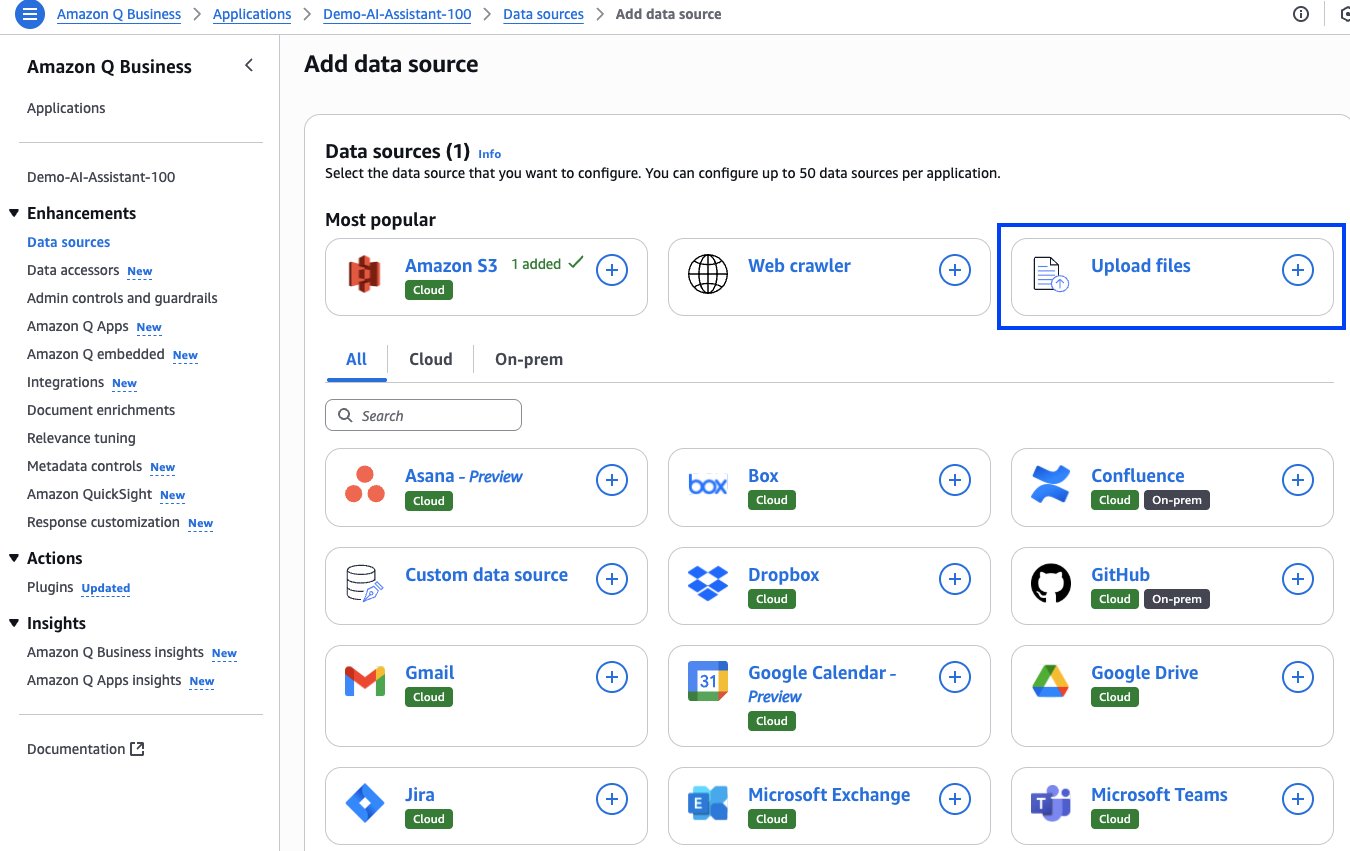
Task: Open Plugins in sidebar
Action: point(50,587)
